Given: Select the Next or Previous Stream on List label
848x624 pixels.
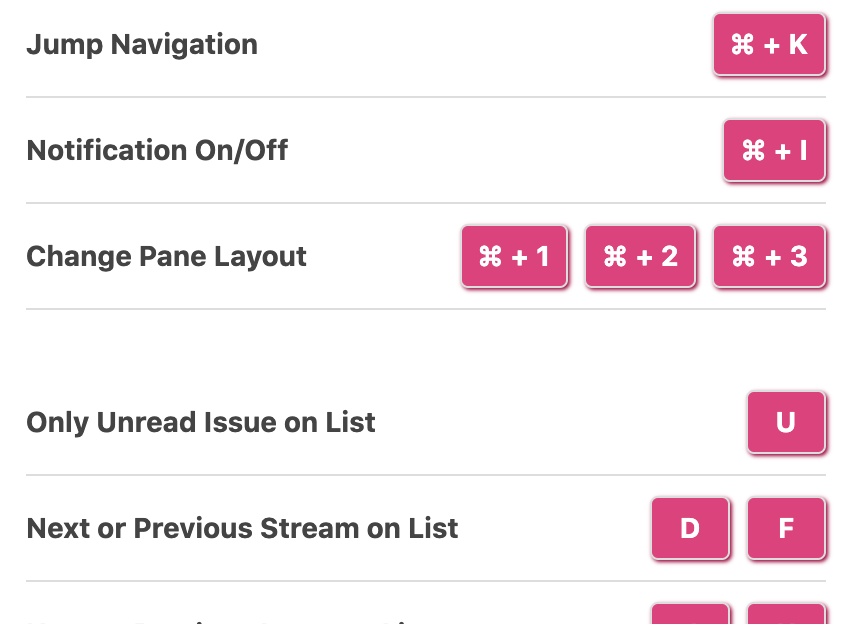Looking at the screenshot, I should (x=242, y=528).
